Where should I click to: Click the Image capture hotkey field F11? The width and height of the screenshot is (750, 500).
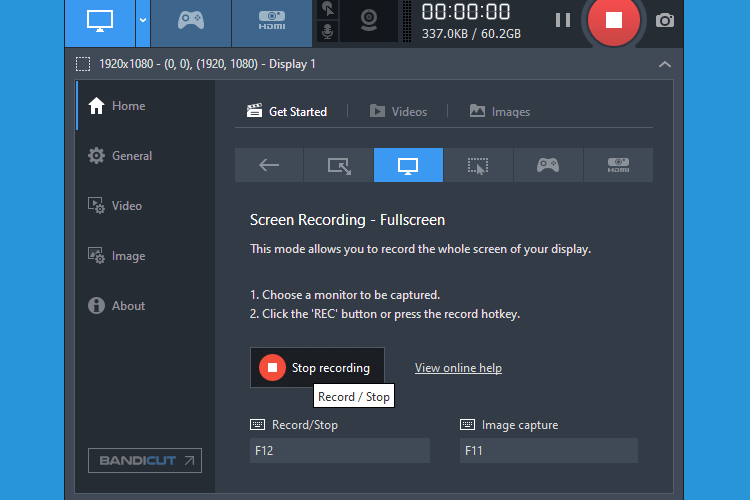(549, 450)
